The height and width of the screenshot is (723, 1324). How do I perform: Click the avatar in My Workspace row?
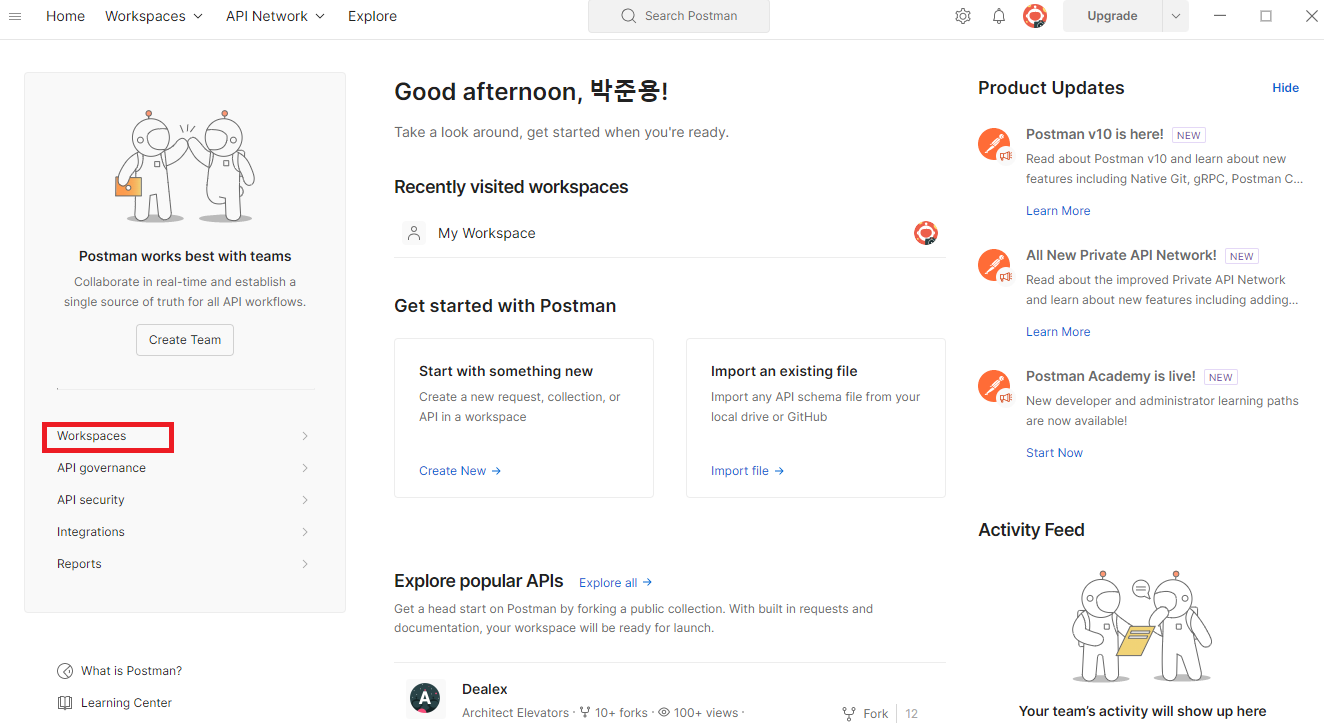click(x=926, y=233)
